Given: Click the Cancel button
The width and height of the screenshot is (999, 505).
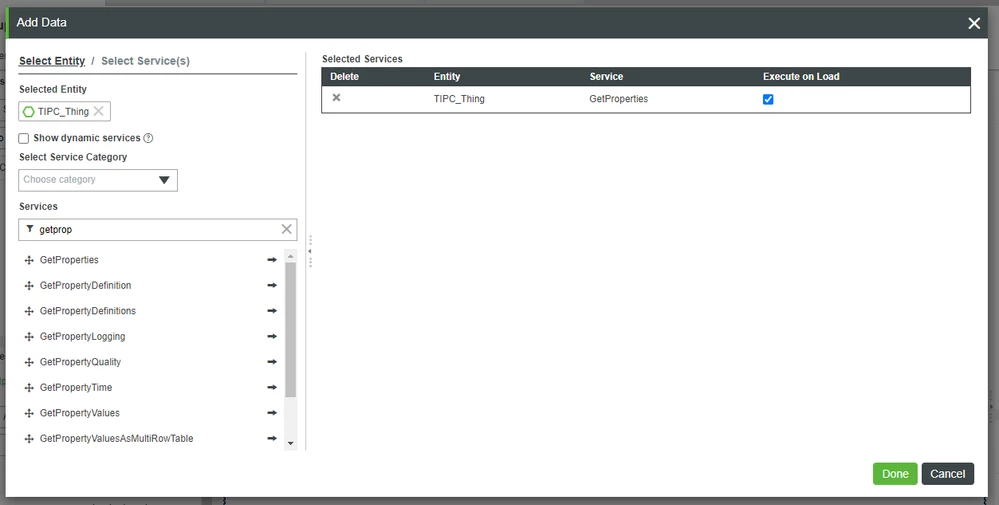Looking at the screenshot, I should tap(947, 474).
